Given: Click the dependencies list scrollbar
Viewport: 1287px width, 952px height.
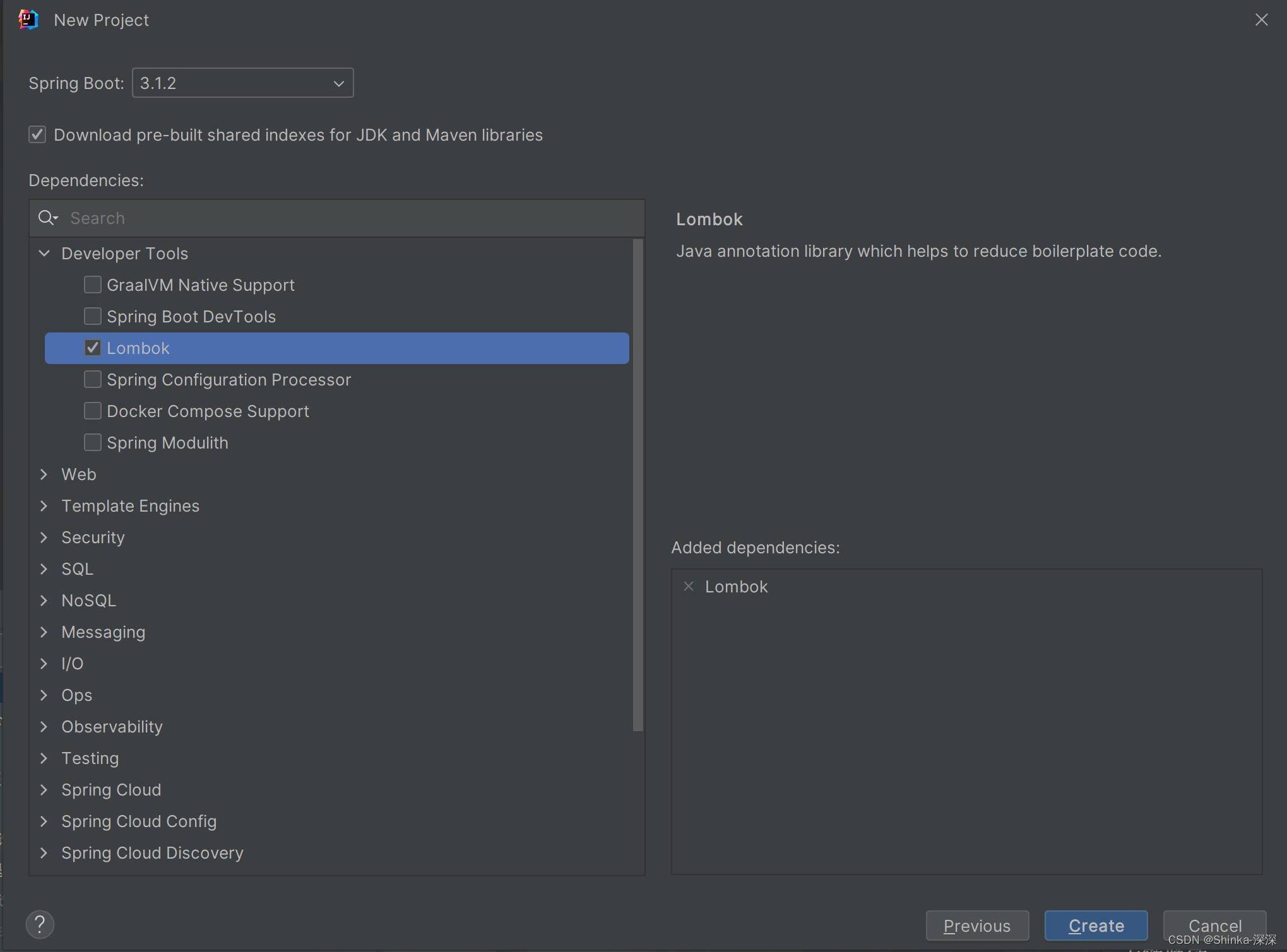Looking at the screenshot, I should [638, 485].
